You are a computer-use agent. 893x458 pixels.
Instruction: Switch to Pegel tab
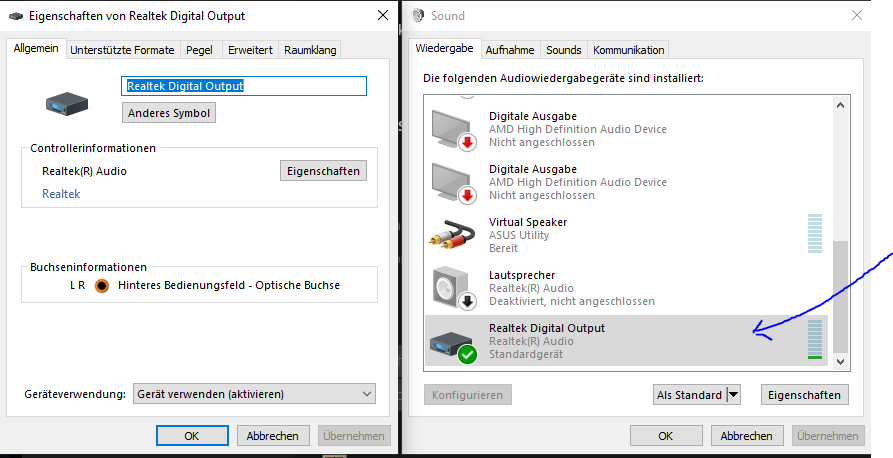[199, 50]
